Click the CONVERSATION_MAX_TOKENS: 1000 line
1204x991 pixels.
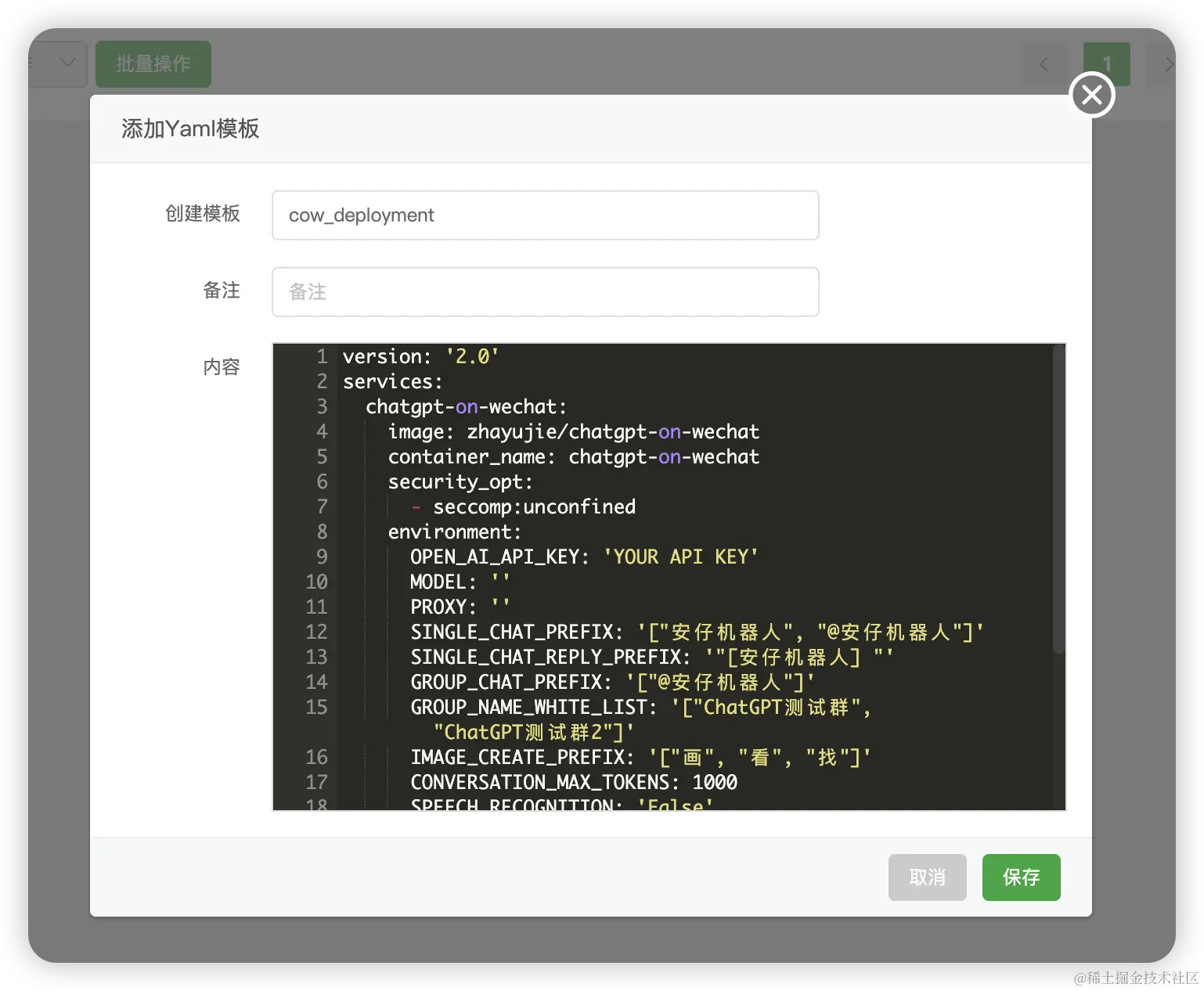click(x=574, y=783)
